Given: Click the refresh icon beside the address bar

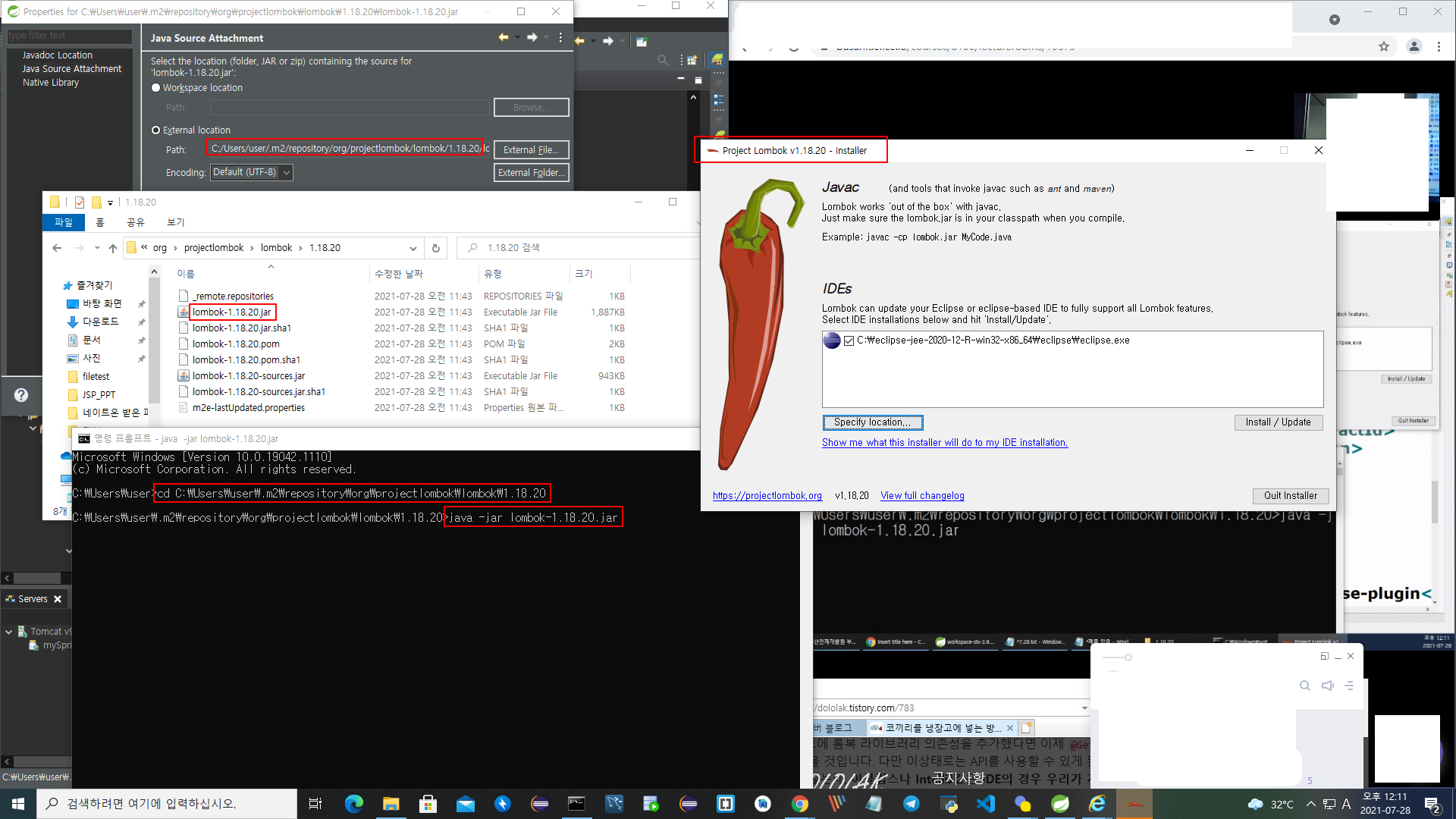Looking at the screenshot, I should [436, 248].
